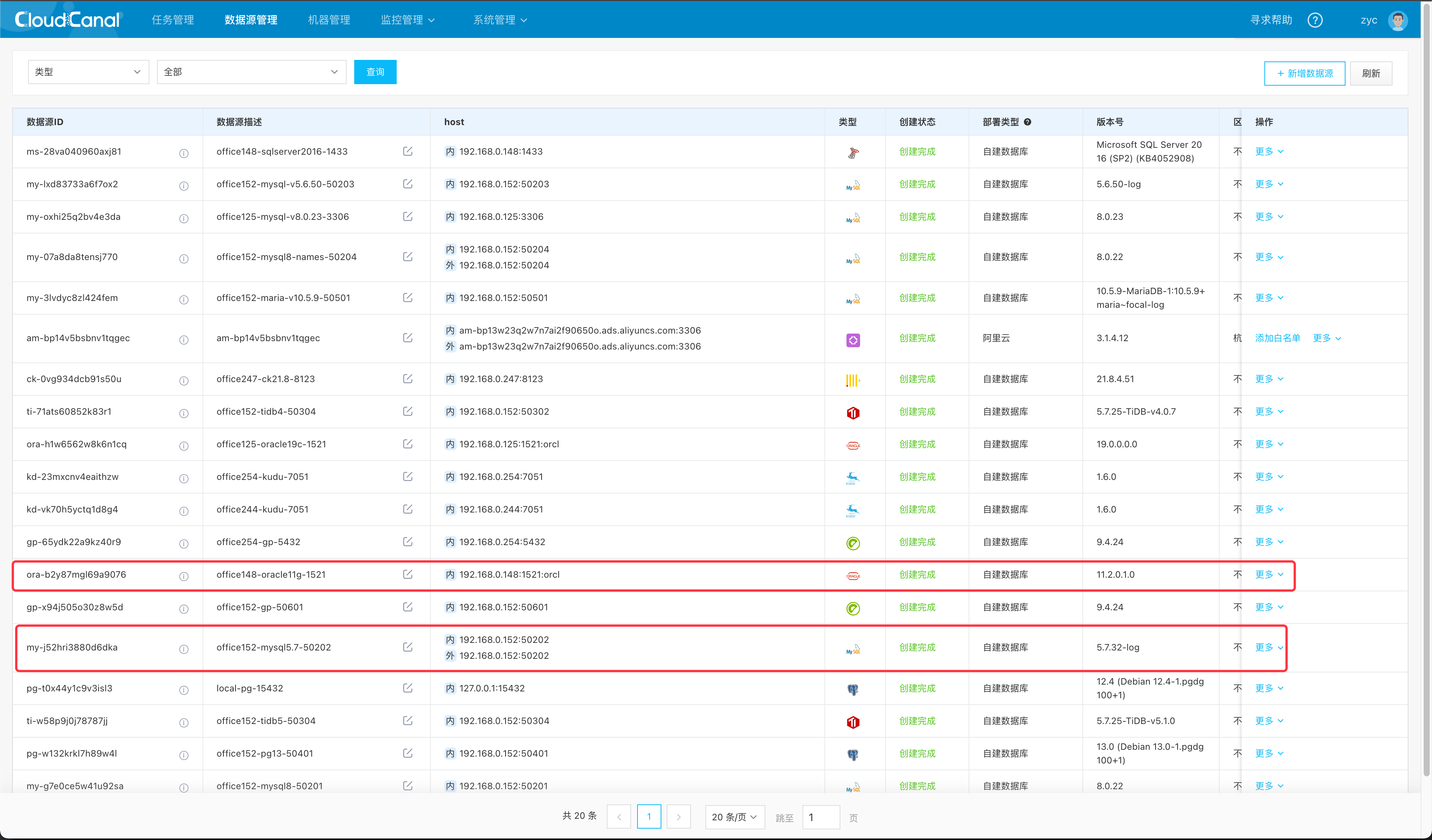
Task: Click 寻求帮助 link
Action: [1271, 20]
